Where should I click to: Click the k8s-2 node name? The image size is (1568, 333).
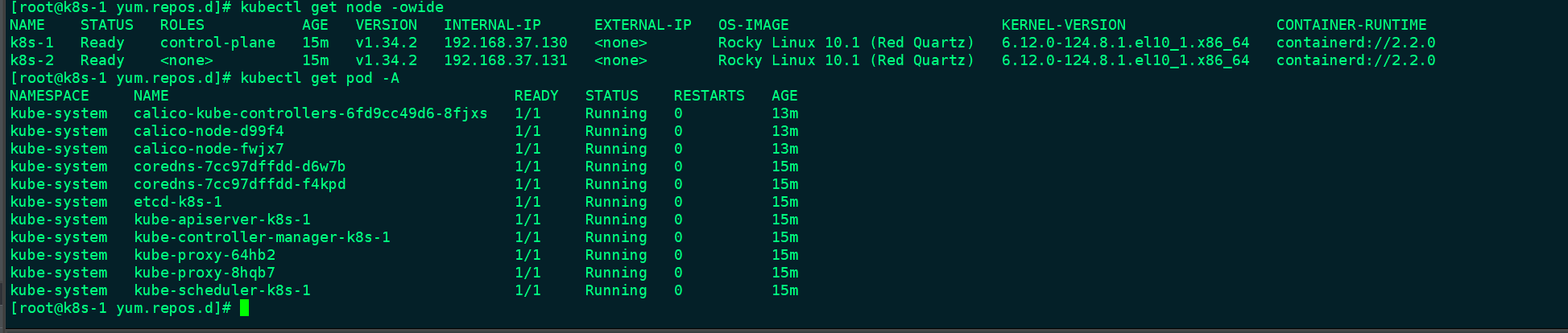pyautogui.click(x=31, y=60)
